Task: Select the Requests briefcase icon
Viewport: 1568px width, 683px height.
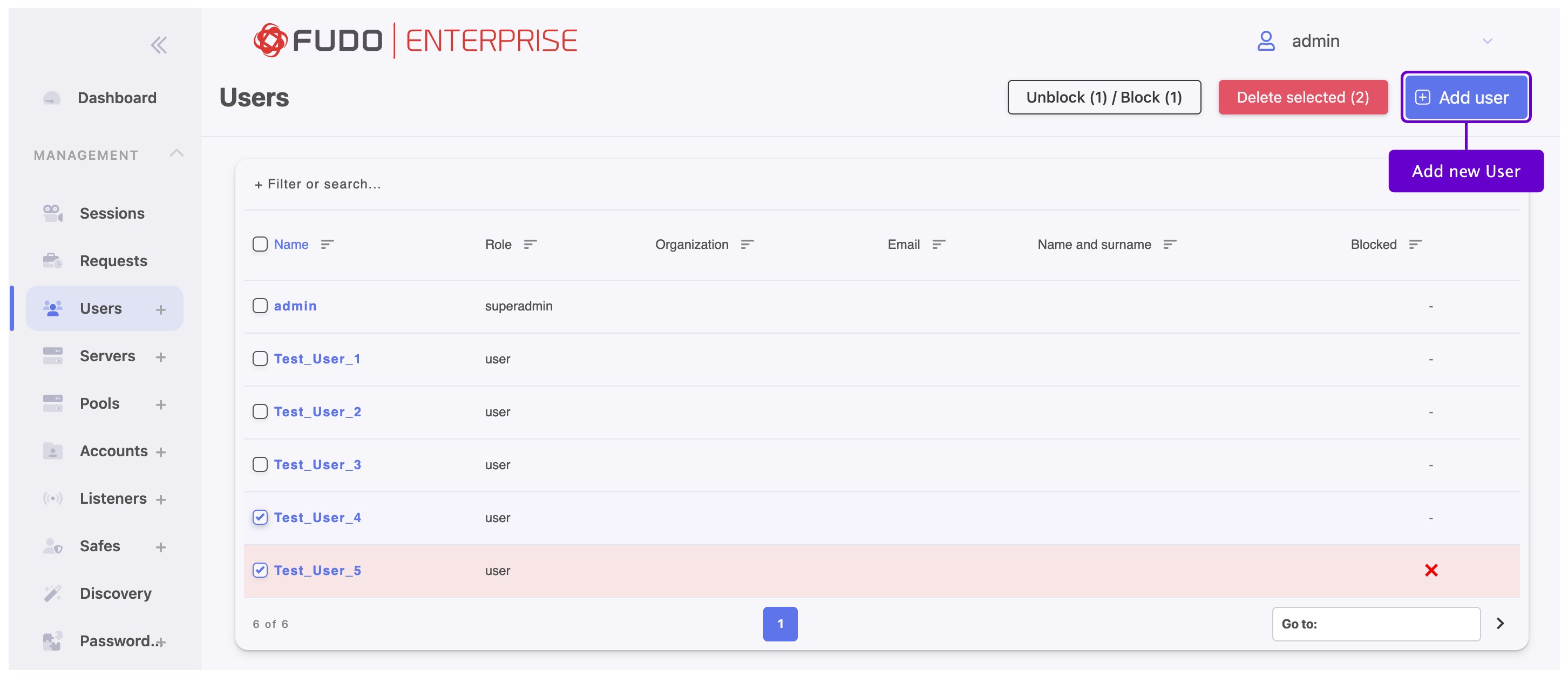Action: click(x=52, y=261)
